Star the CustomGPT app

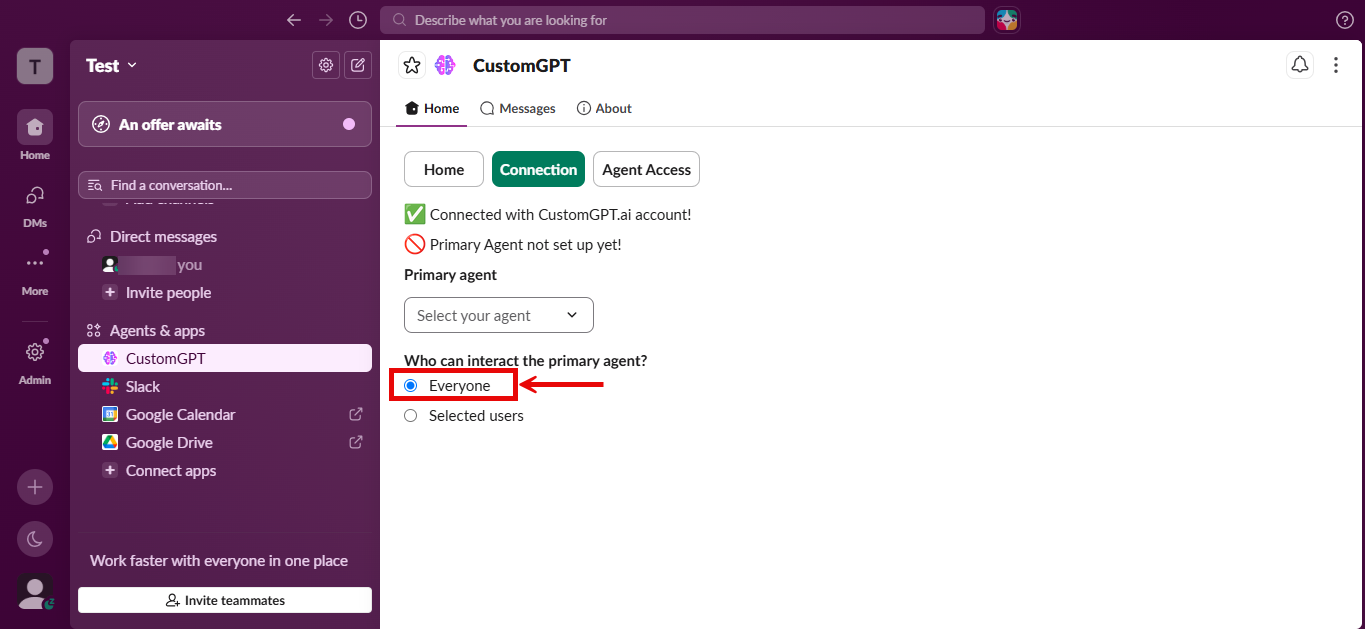coord(412,65)
